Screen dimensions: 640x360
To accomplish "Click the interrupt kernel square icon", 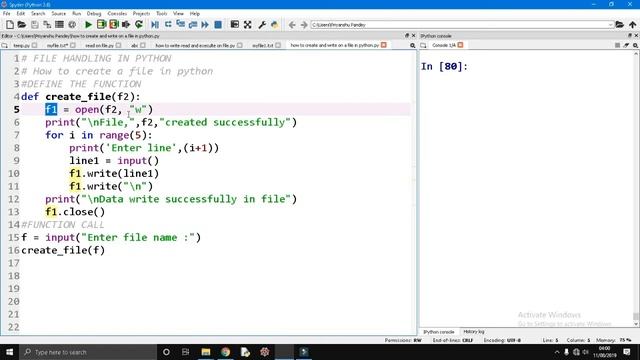I will tap(618, 45).
